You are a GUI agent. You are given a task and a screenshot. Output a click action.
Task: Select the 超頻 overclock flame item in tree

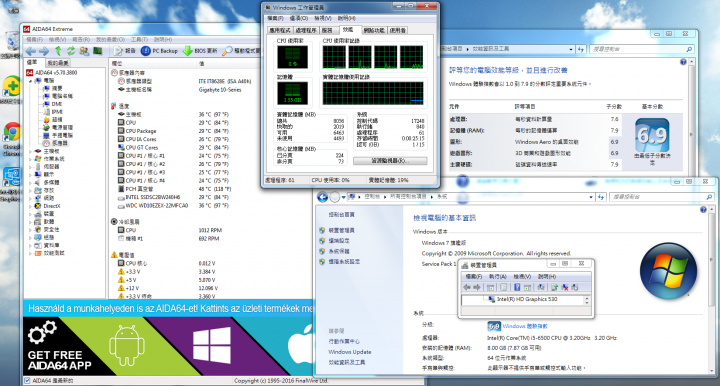click(52, 119)
